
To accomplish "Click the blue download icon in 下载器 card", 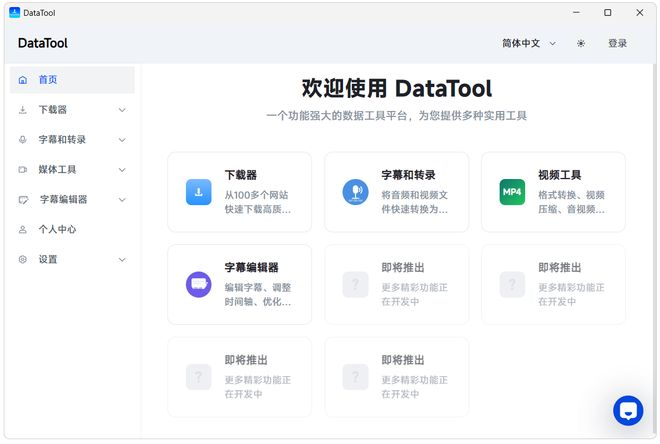I will pos(199,192).
